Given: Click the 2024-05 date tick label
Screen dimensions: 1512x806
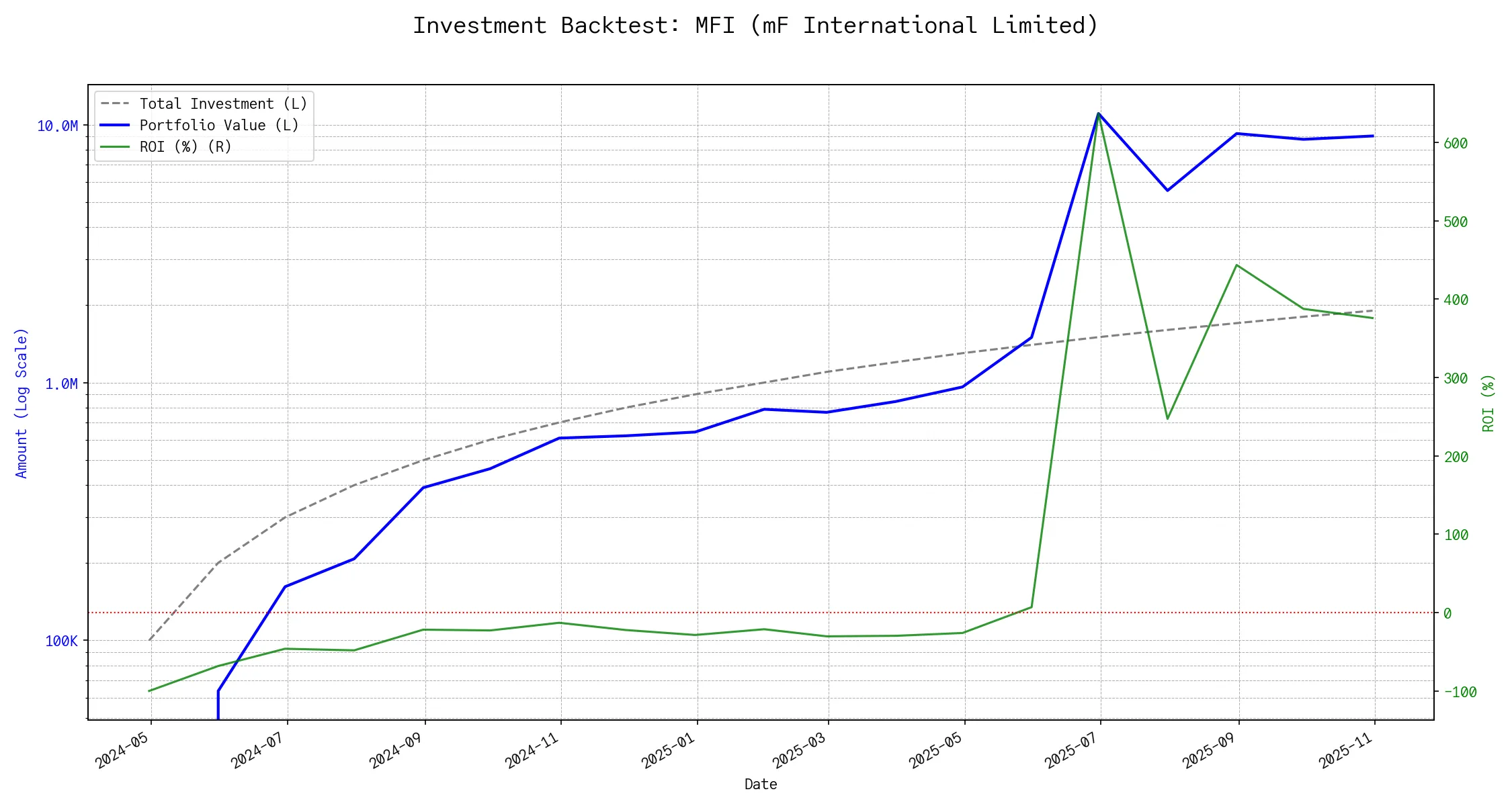Looking at the screenshot, I should 122,750.
